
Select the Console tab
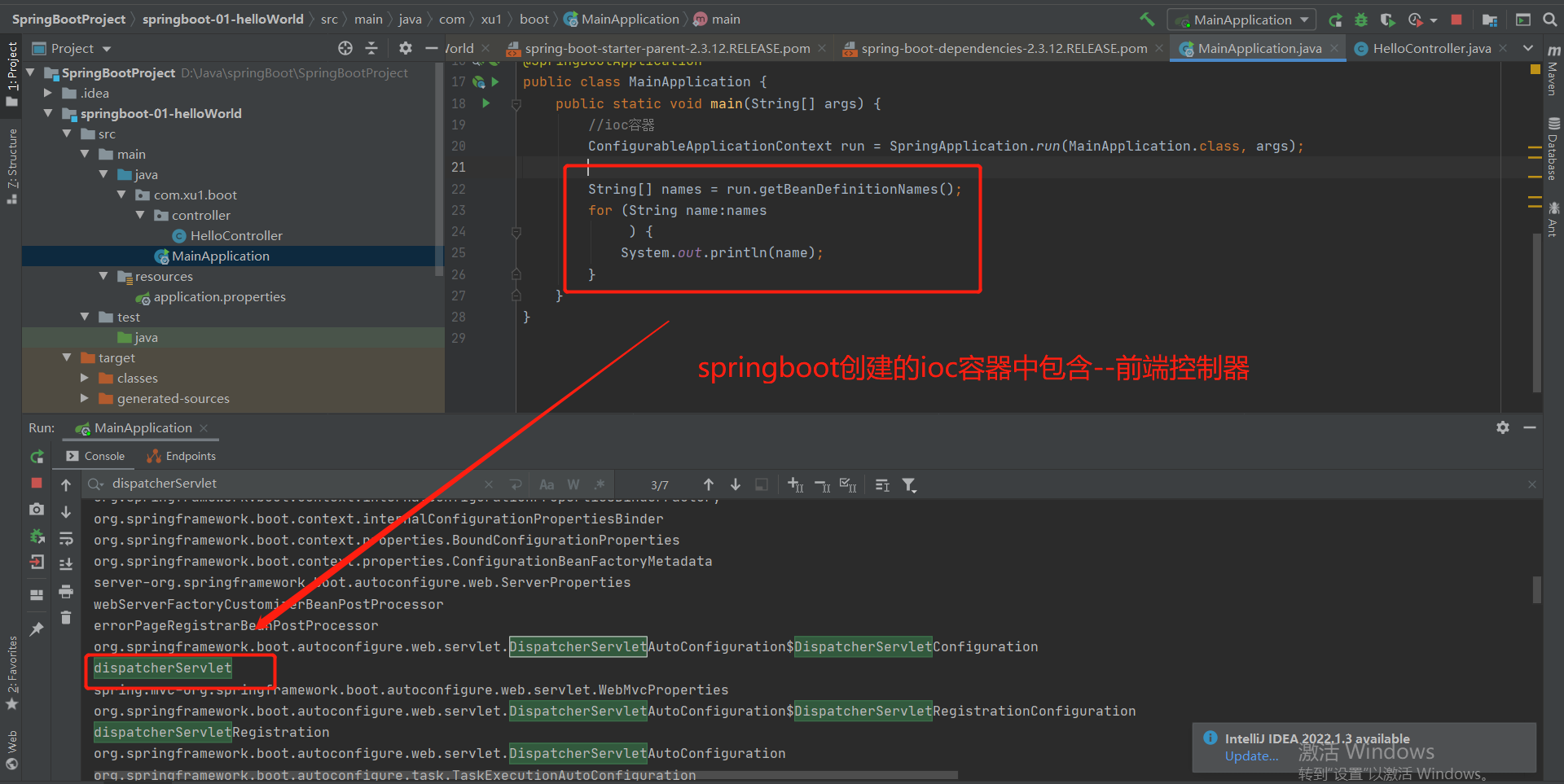96,456
